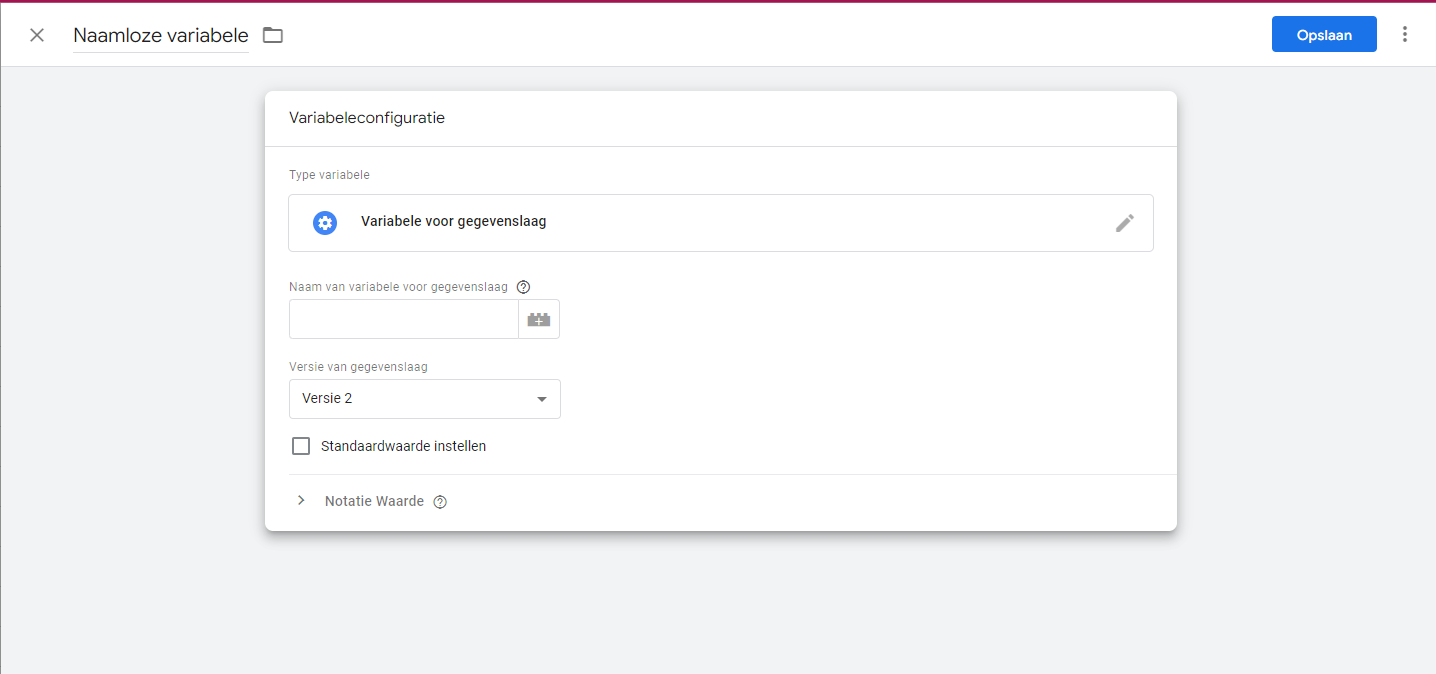Image resolution: width=1436 pixels, height=674 pixels.
Task: Click the Opslaan button
Action: tap(1324, 34)
